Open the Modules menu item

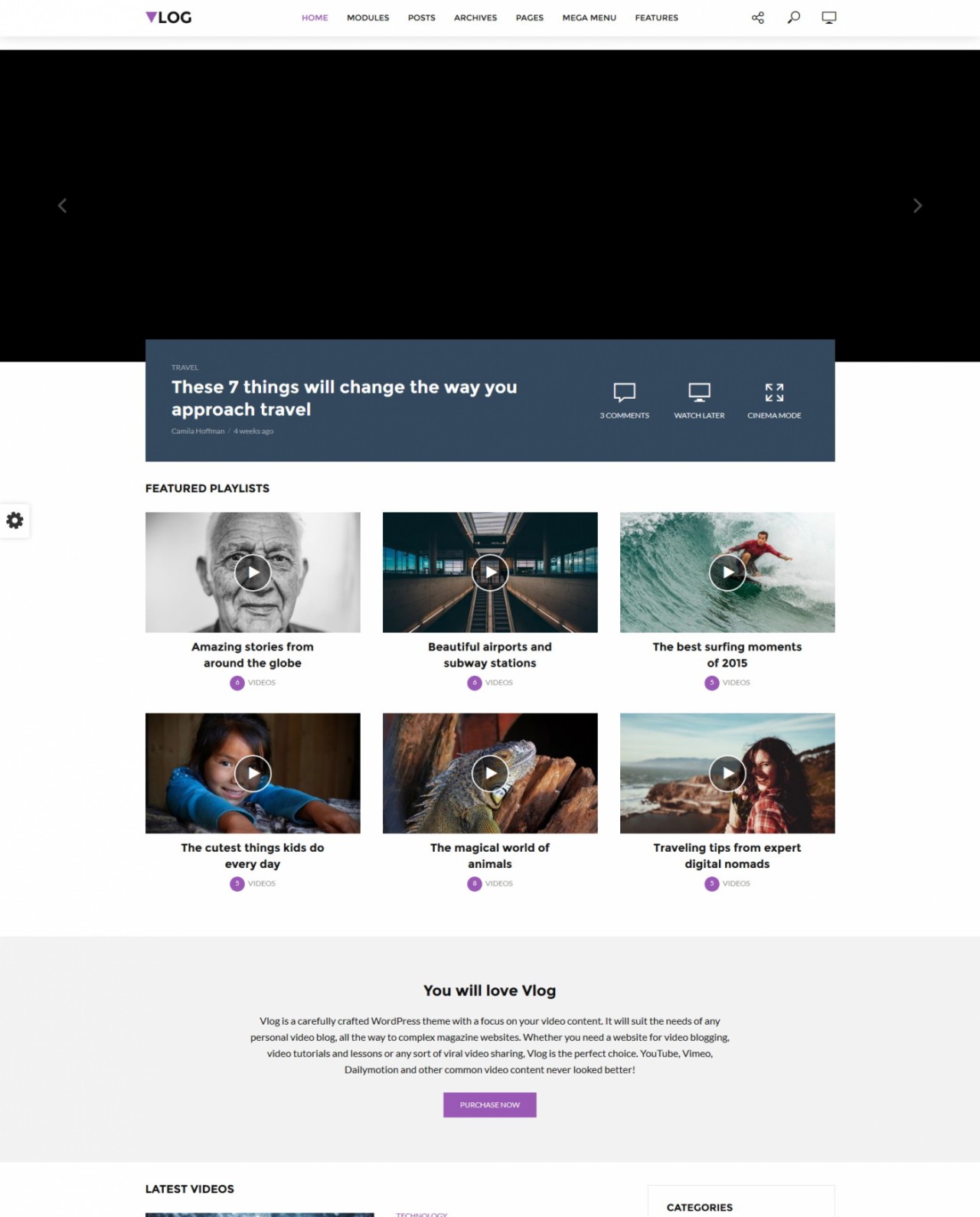click(x=367, y=18)
